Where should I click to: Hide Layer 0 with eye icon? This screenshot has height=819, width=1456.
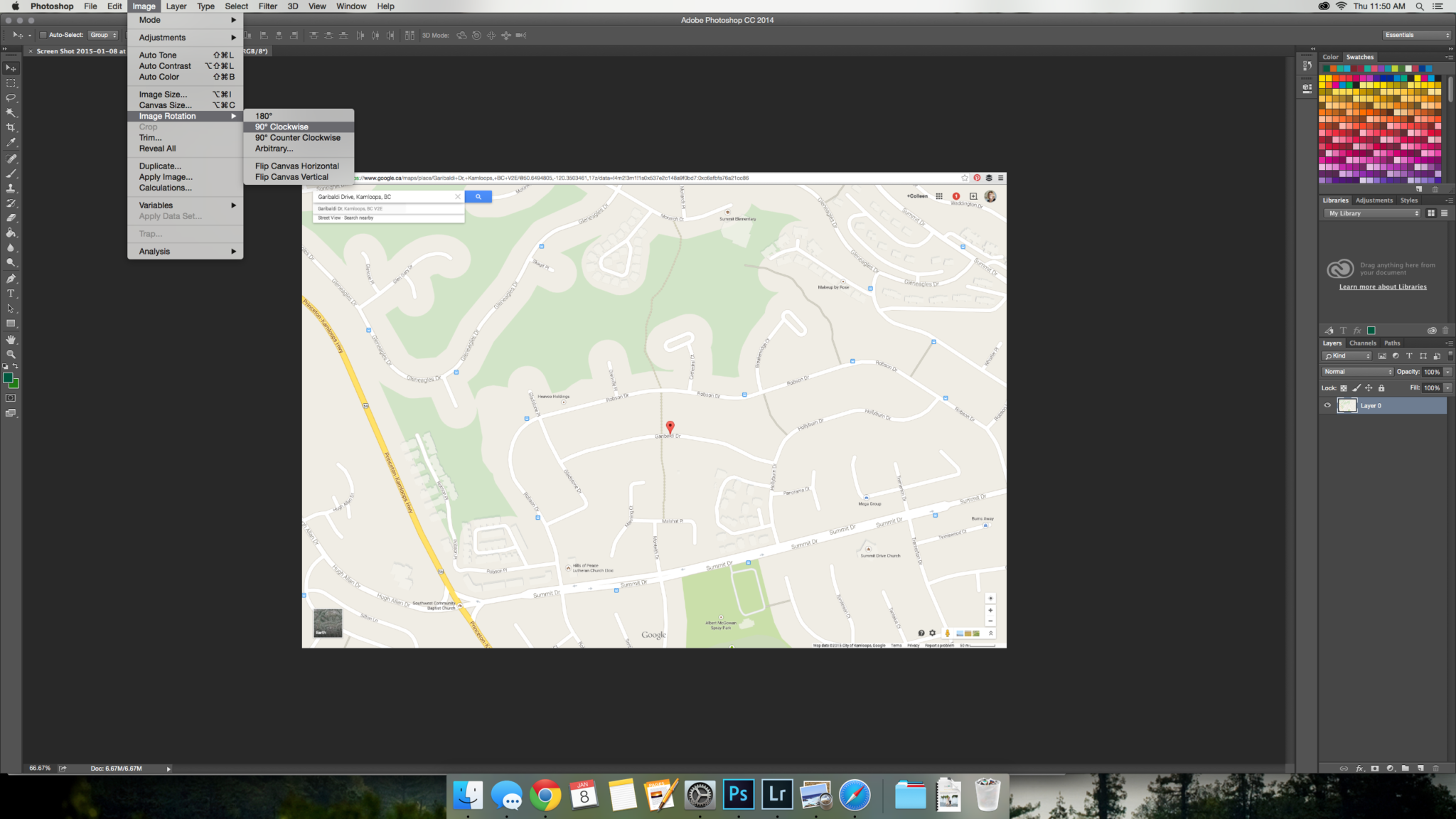click(1327, 406)
